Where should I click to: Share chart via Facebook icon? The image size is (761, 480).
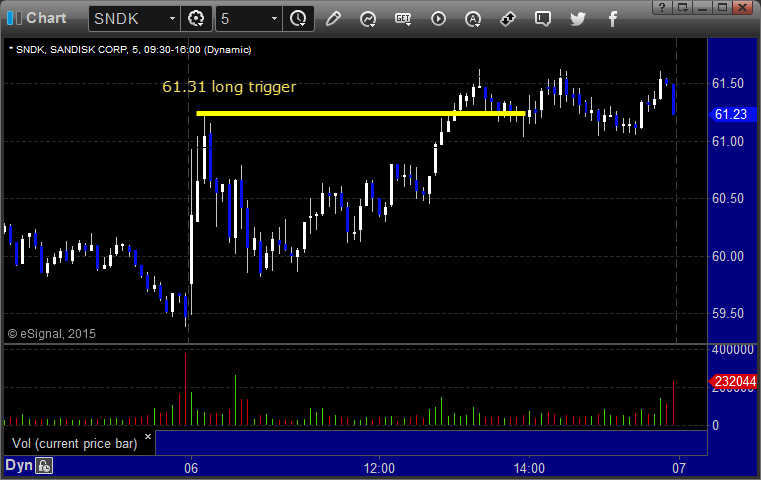pos(612,19)
